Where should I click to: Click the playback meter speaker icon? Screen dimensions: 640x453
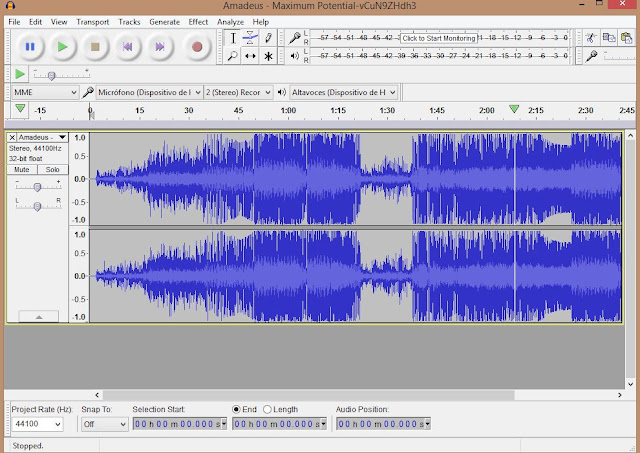coord(294,56)
